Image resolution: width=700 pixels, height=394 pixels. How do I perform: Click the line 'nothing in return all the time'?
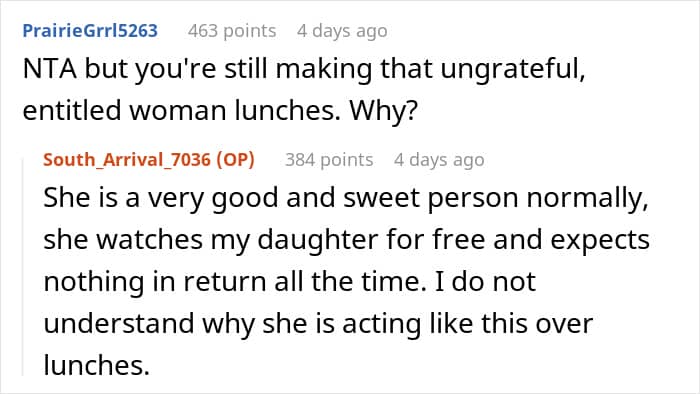click(290, 282)
